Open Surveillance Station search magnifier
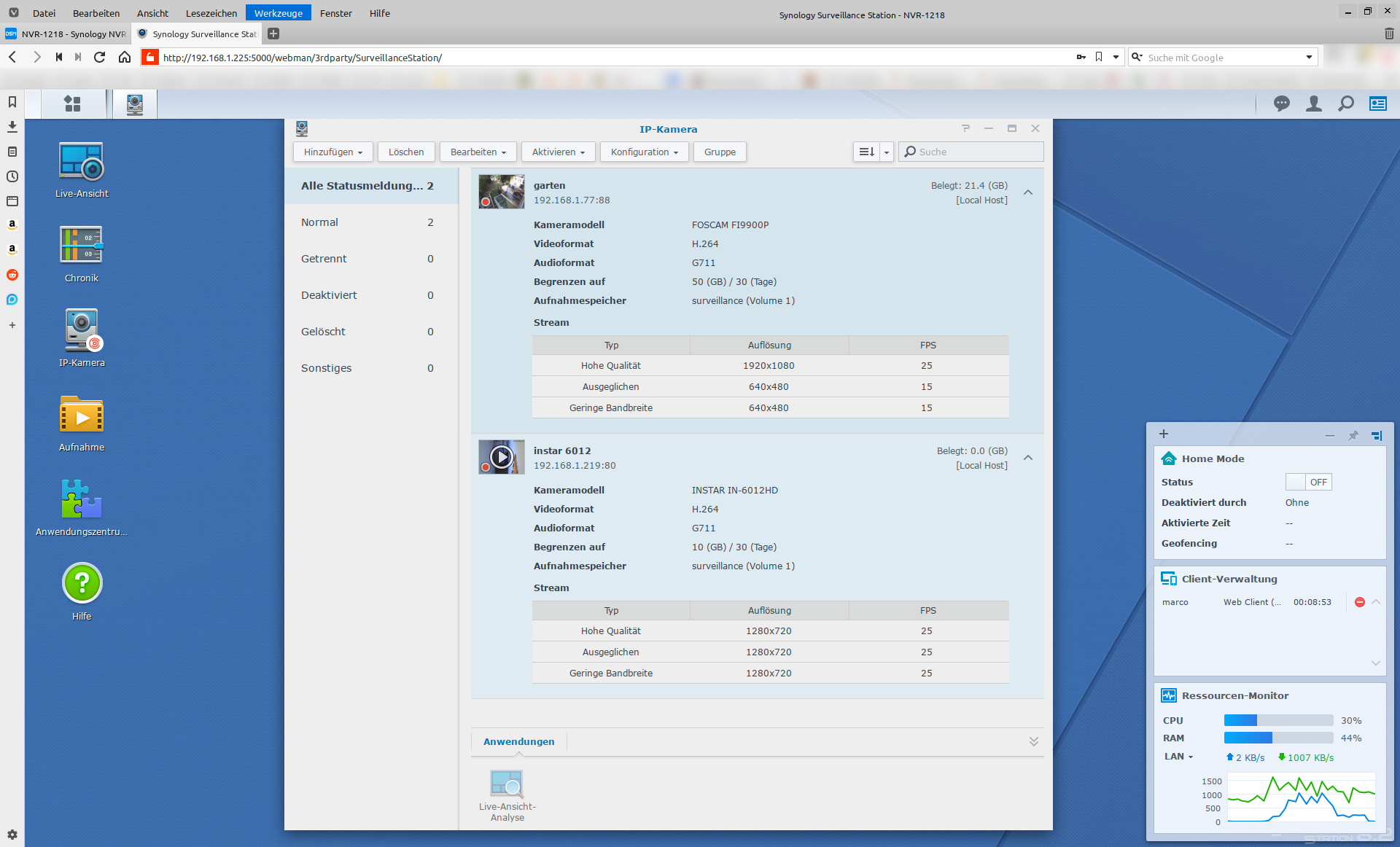Viewport: 1400px width, 847px height. coord(1346,104)
